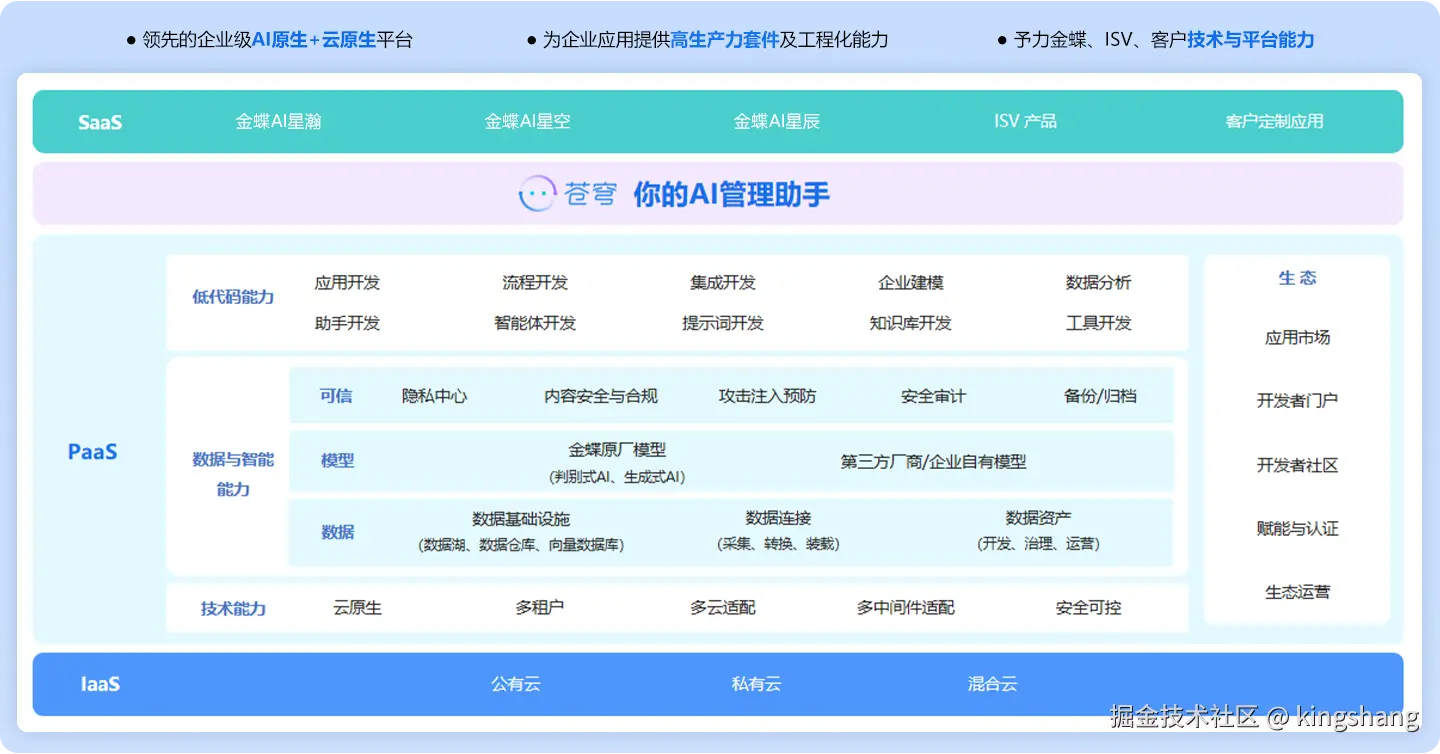The image size is (1440, 754).
Task: Select 金蝶AI星空 in the SaaS row
Action: pos(527,122)
